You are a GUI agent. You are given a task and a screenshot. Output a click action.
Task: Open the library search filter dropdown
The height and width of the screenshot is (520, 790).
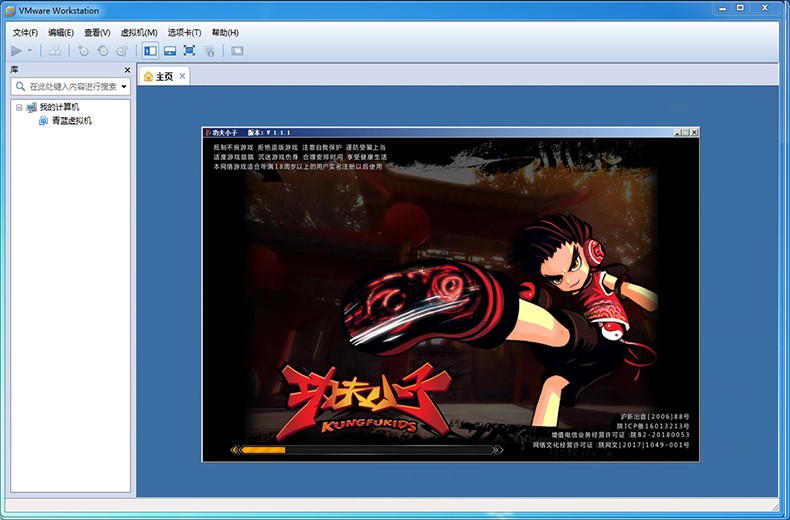(x=124, y=87)
